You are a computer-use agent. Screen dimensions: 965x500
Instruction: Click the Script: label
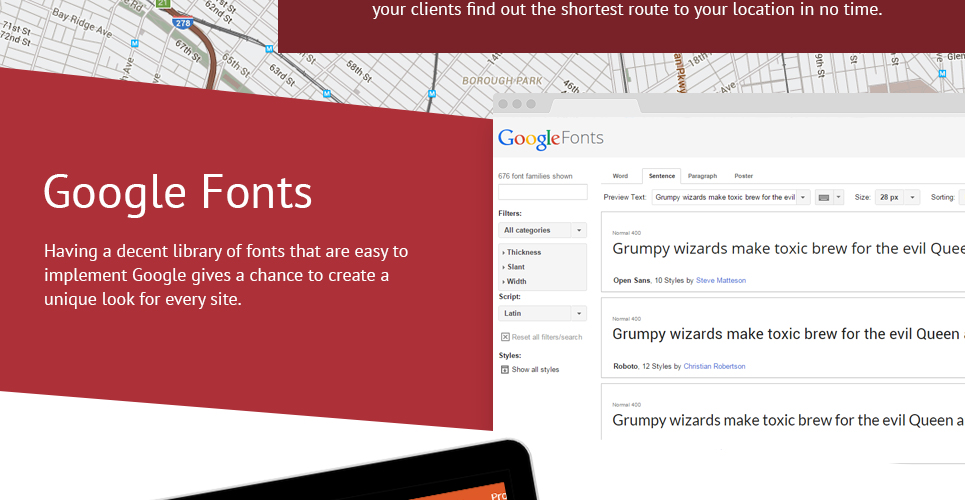[509, 297]
